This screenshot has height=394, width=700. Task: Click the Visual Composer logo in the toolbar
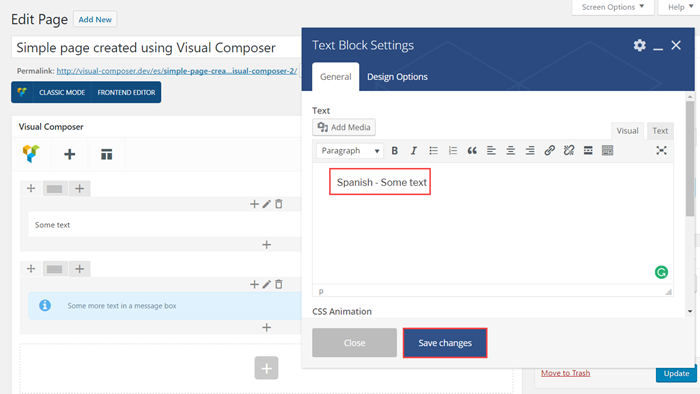click(31, 154)
